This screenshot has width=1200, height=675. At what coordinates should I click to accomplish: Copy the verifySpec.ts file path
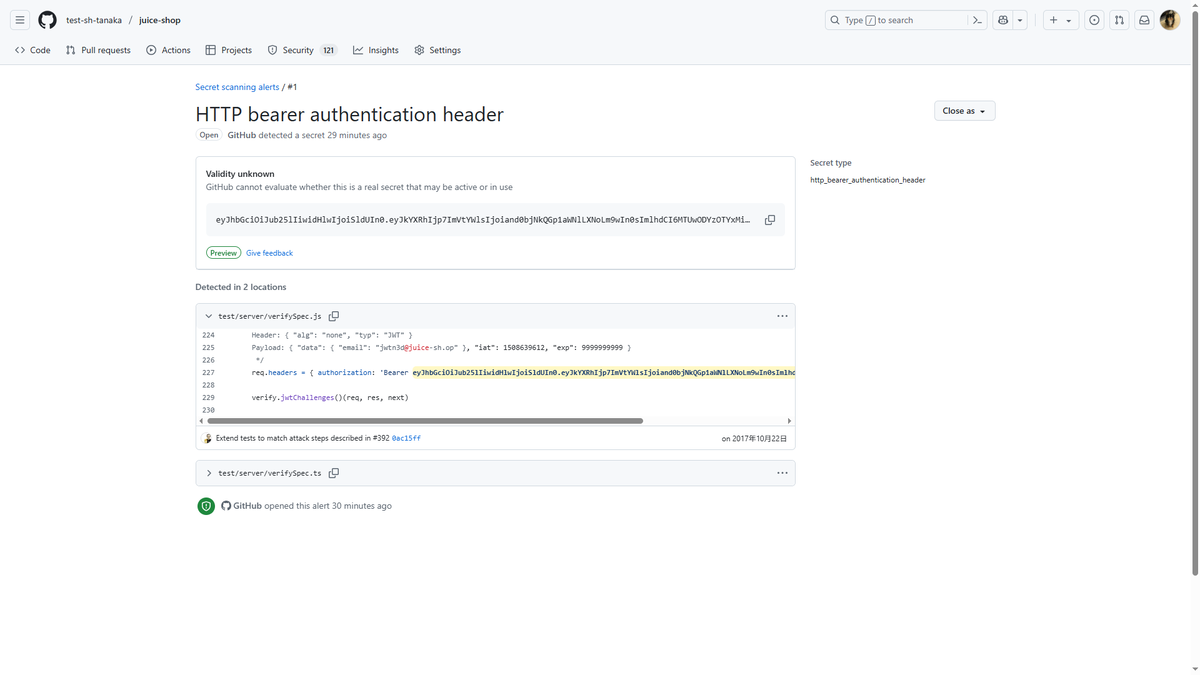click(x=334, y=473)
